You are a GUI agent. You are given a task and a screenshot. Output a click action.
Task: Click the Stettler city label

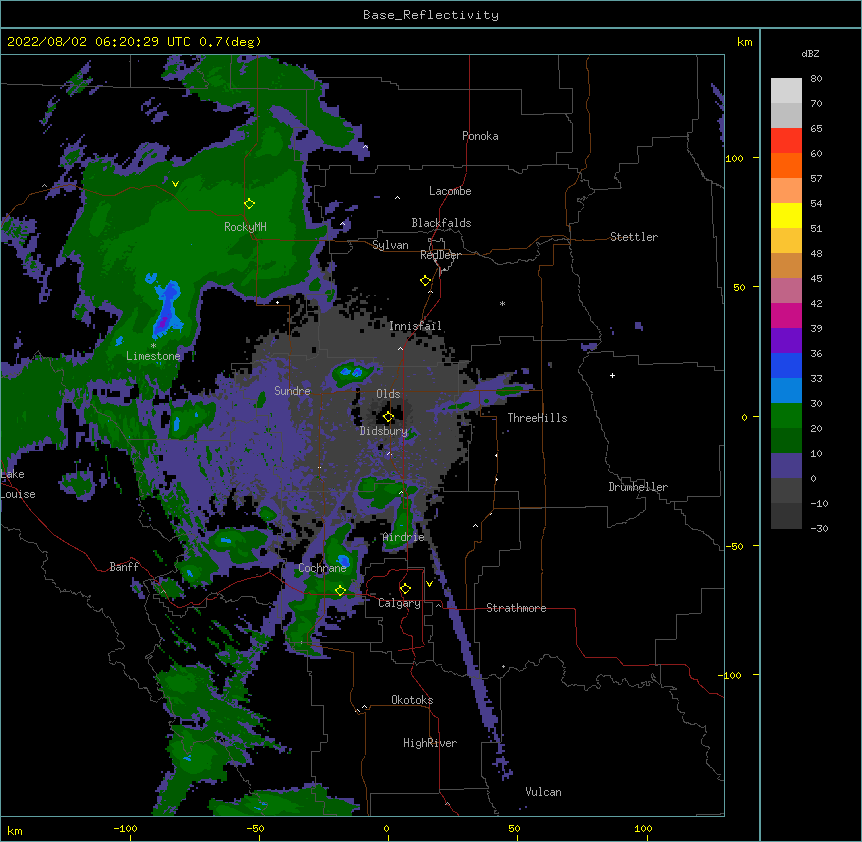pyautogui.click(x=634, y=237)
